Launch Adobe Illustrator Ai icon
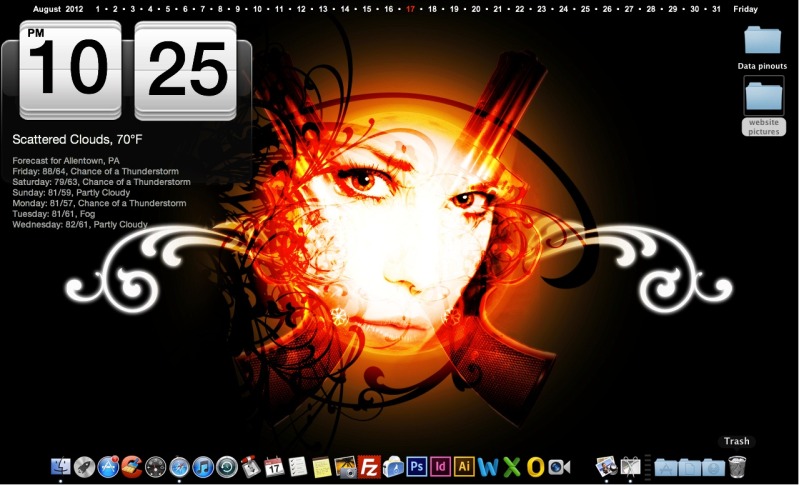799x485 pixels. tap(464, 467)
